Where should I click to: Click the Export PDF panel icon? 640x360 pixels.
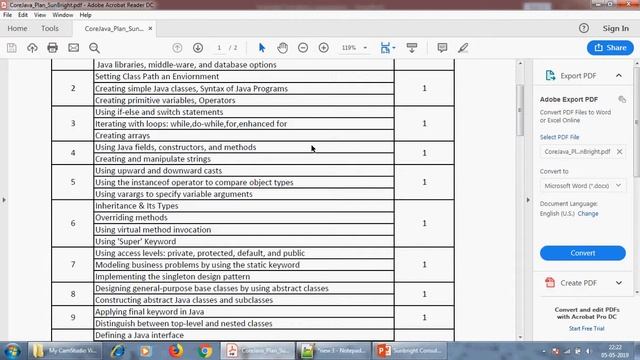point(550,76)
